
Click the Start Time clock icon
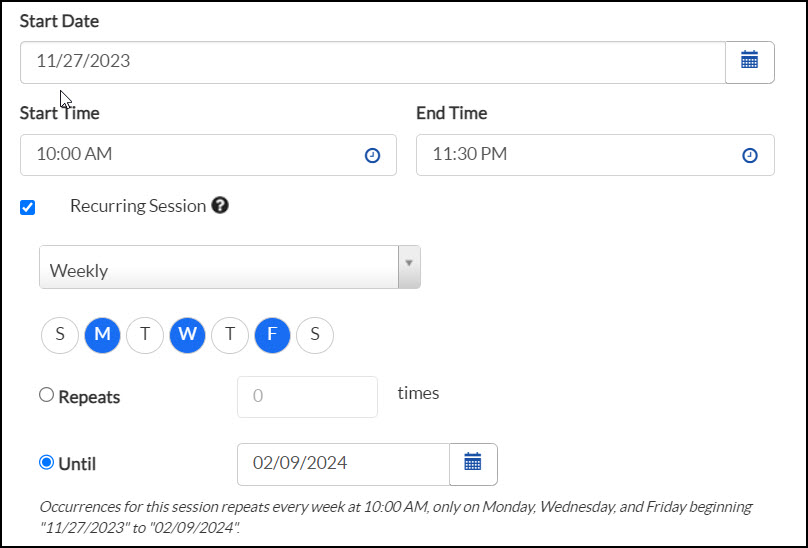click(x=372, y=155)
